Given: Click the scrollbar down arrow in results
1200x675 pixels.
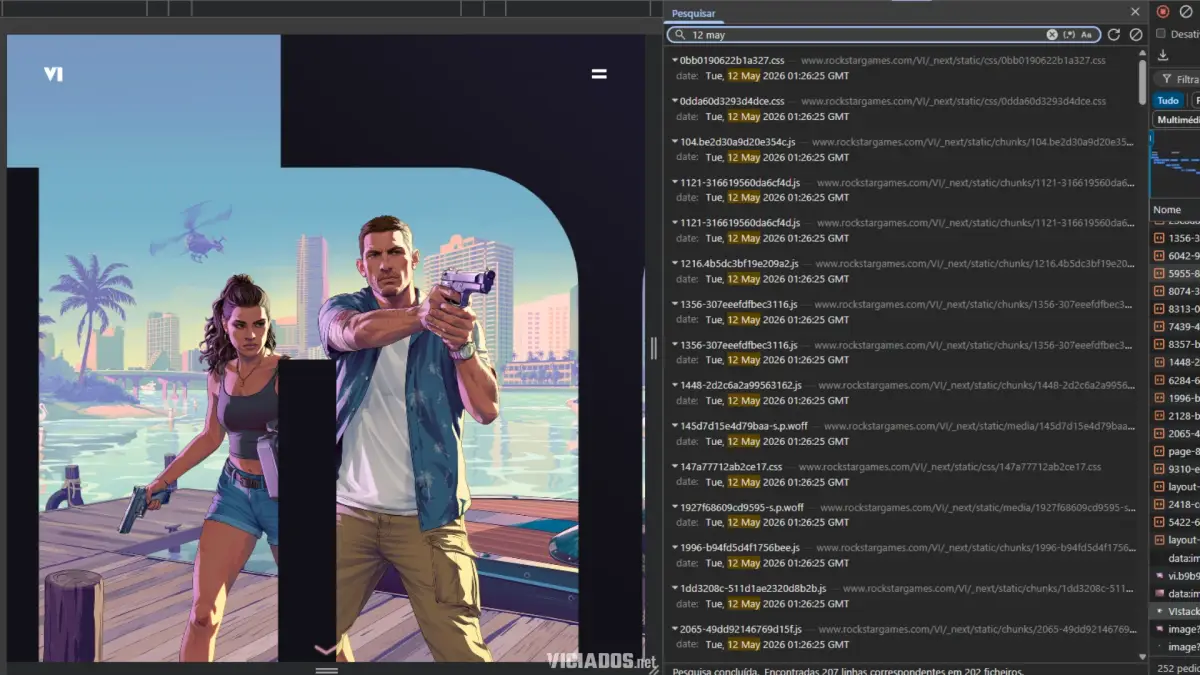Looking at the screenshot, I should [1142, 656].
